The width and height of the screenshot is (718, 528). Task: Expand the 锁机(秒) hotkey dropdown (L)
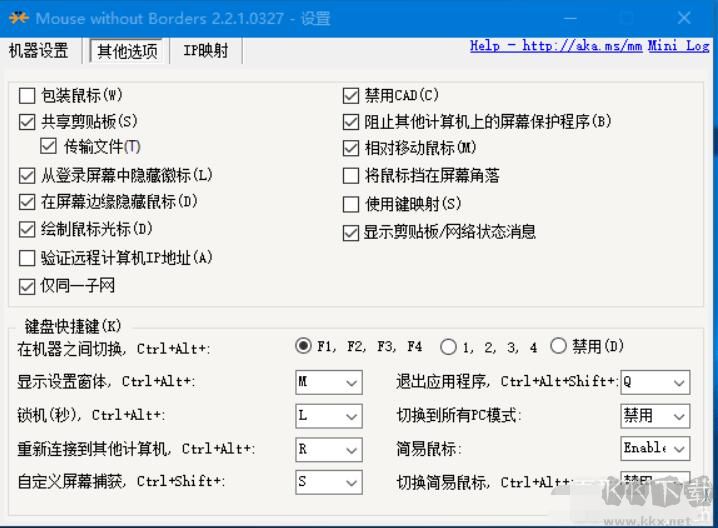[329, 416]
